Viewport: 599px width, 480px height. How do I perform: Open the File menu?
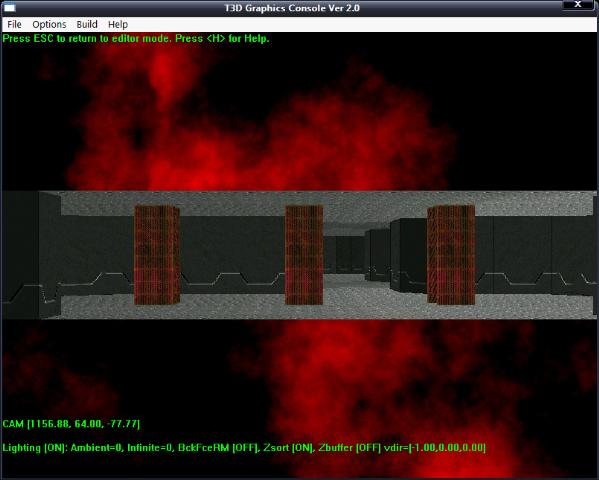pos(14,24)
